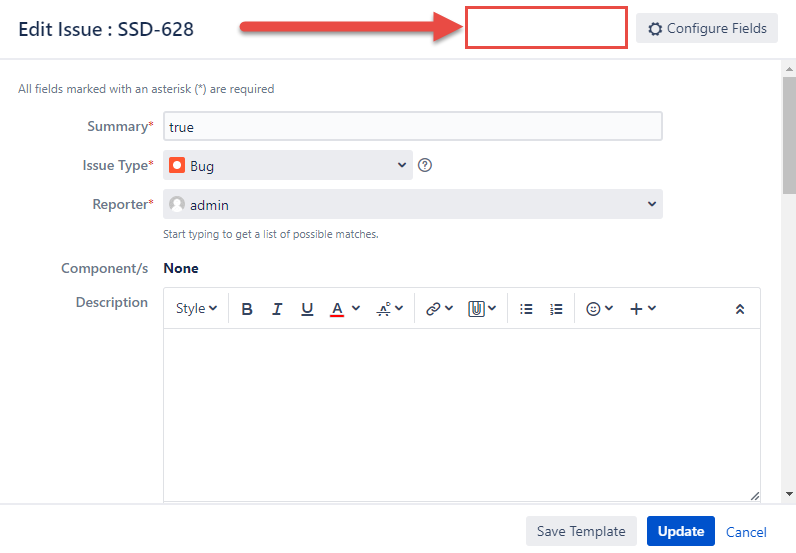Toggle bold formatting in description toolbar

pyautogui.click(x=247, y=309)
